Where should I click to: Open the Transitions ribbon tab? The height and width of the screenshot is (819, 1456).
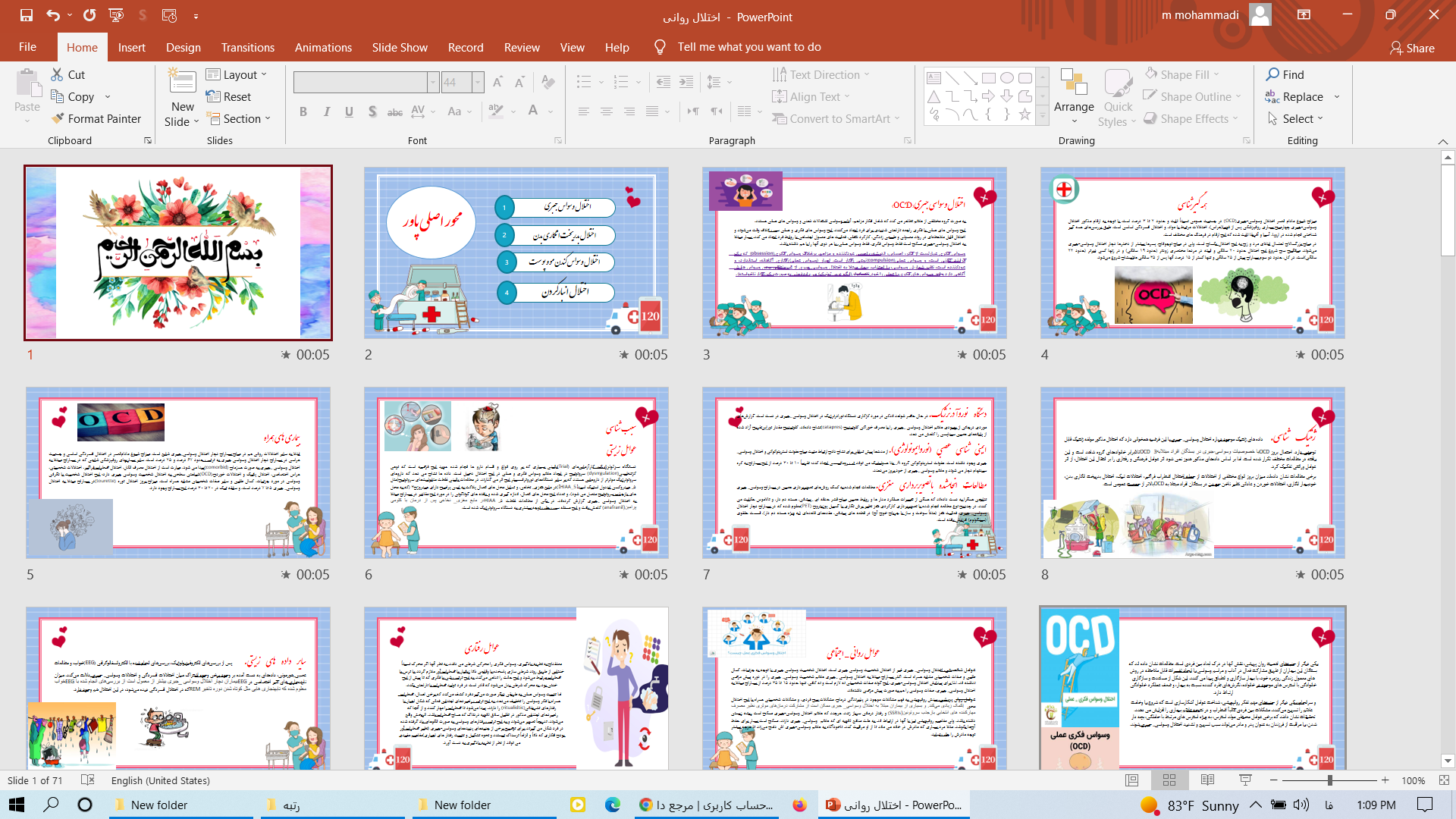coord(247,47)
